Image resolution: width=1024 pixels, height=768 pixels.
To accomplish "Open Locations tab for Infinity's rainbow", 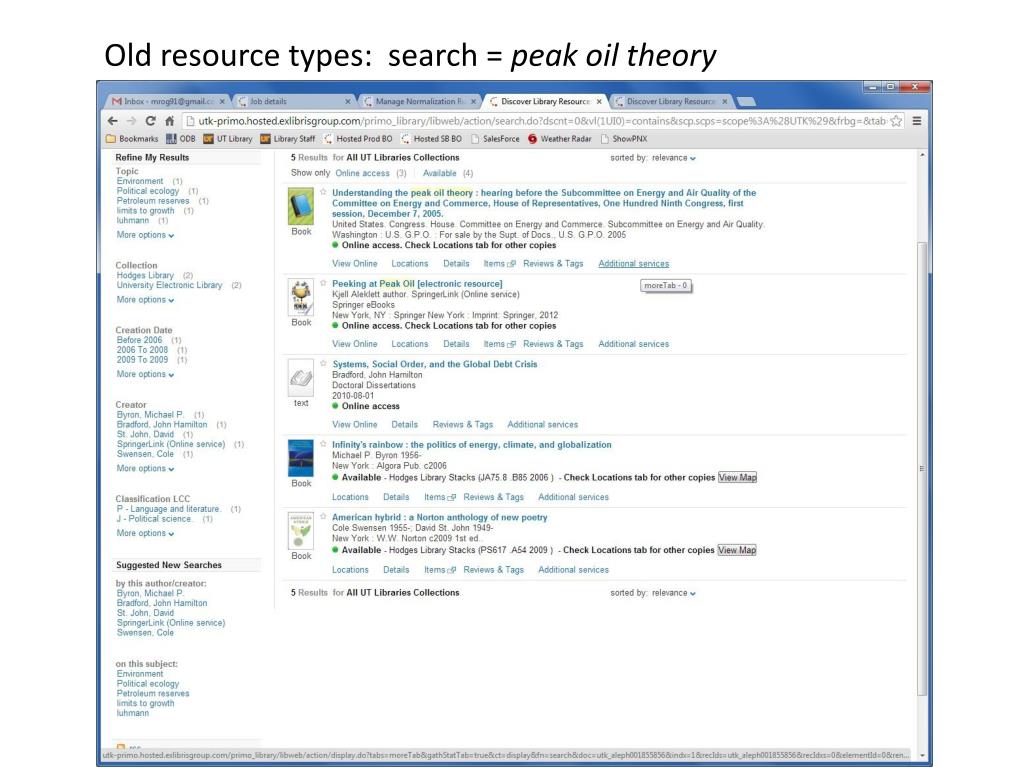I will (350, 497).
